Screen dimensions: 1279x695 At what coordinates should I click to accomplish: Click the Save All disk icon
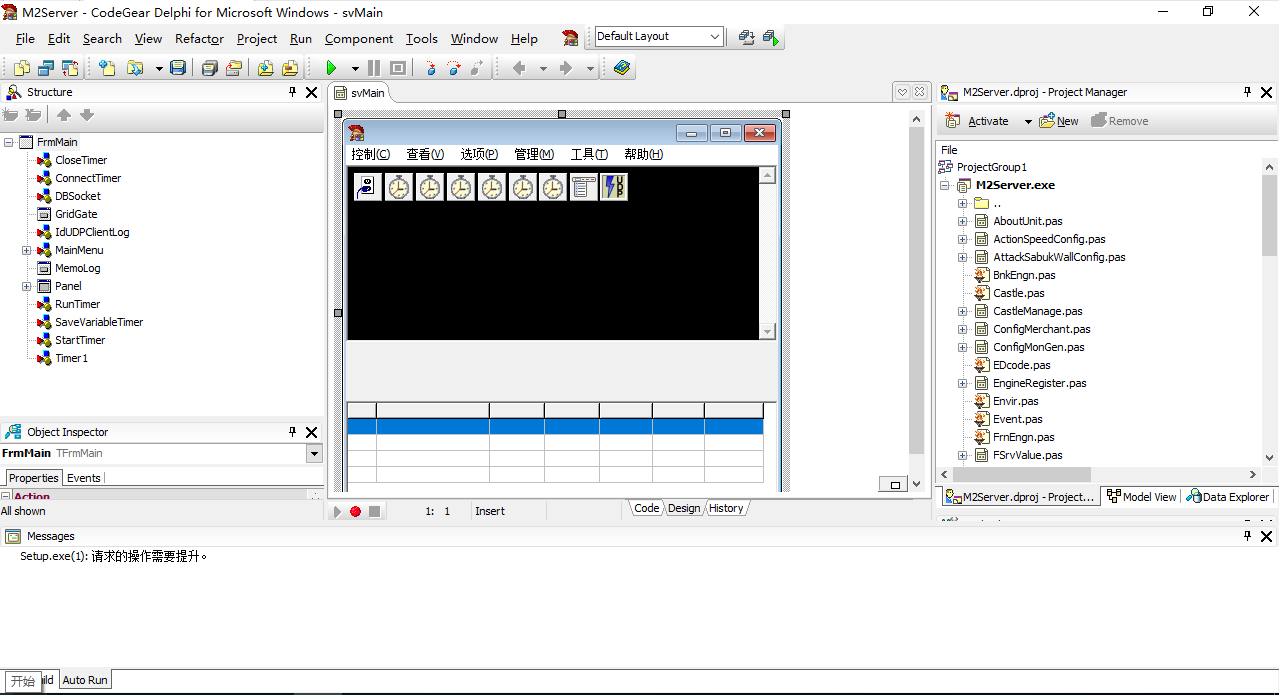(177, 68)
